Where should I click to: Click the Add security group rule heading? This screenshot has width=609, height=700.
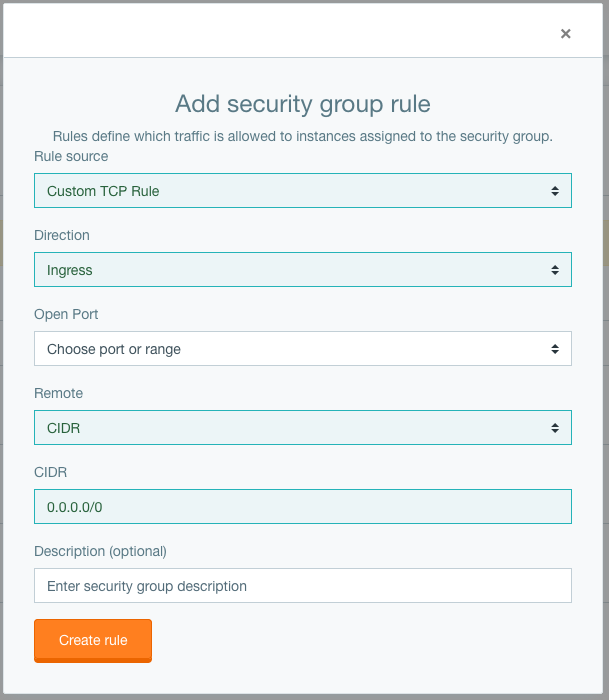[303, 104]
